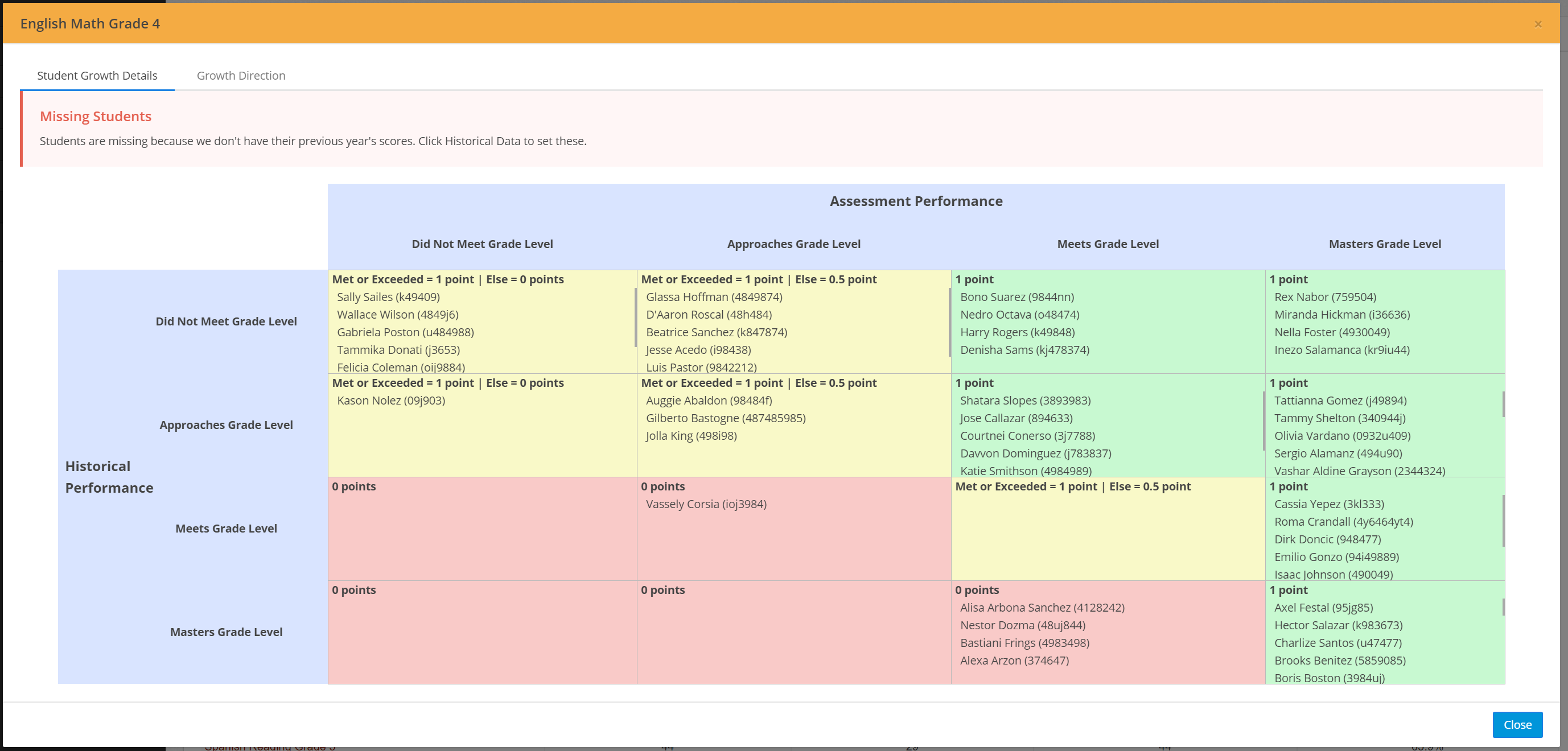Close the dialog with the X icon

click(1538, 24)
